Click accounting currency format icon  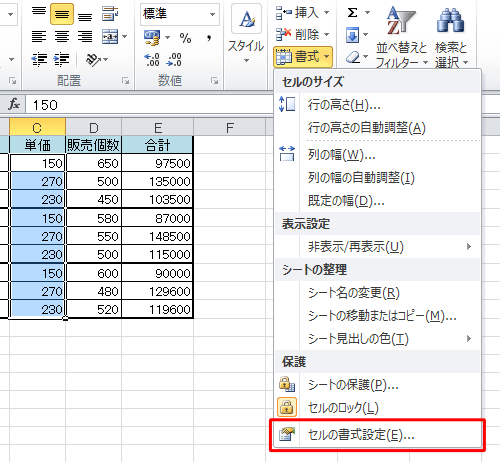coord(152,38)
